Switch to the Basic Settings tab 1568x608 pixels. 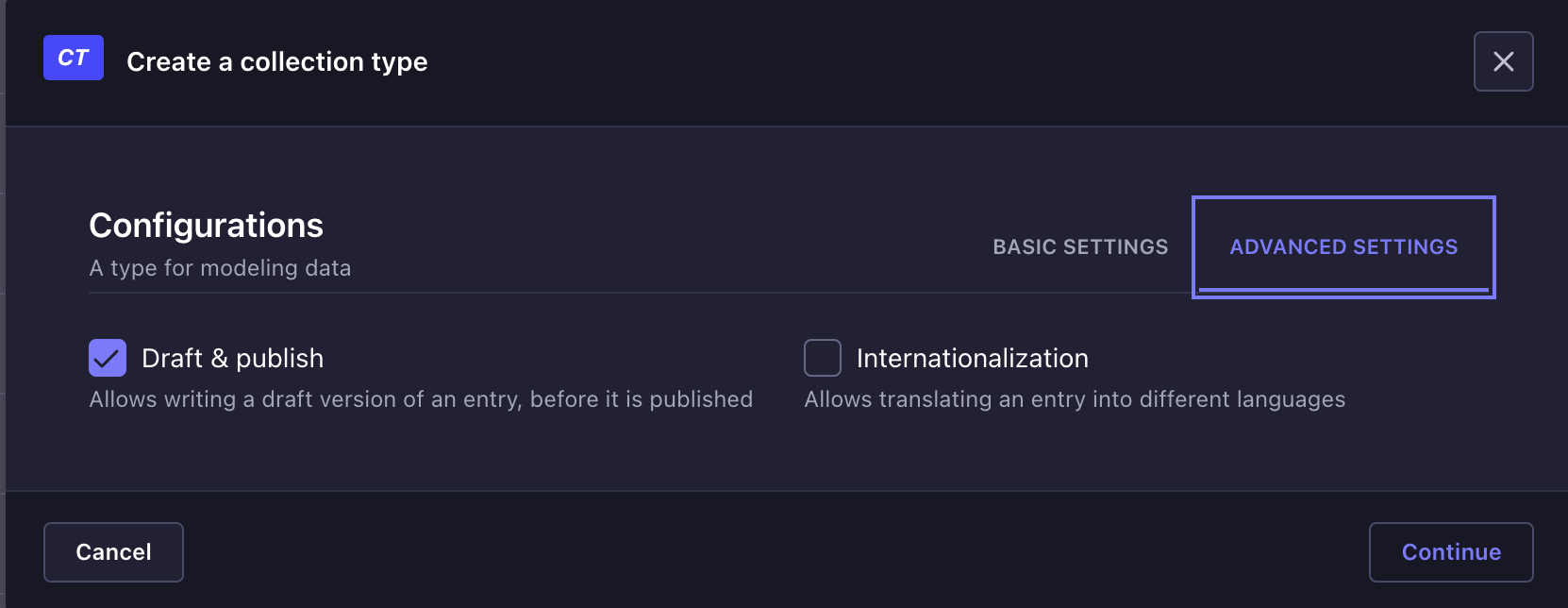(1080, 246)
